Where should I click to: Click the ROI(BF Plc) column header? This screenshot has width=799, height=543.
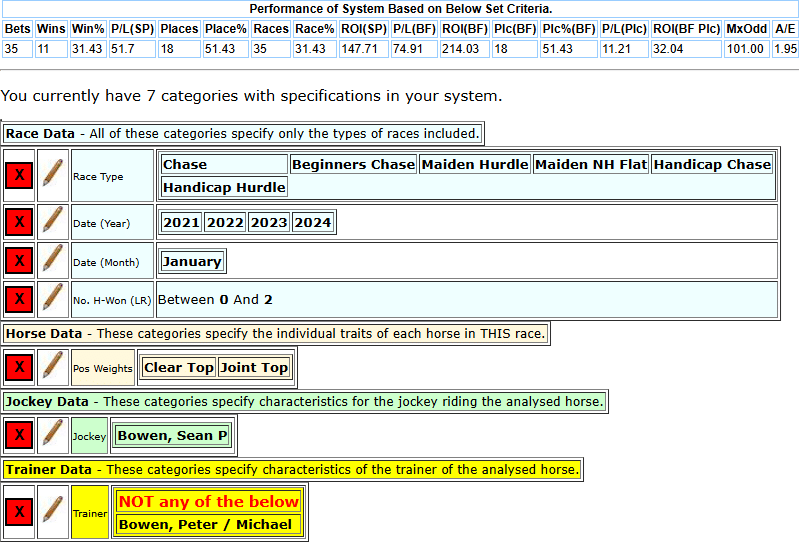686,29
